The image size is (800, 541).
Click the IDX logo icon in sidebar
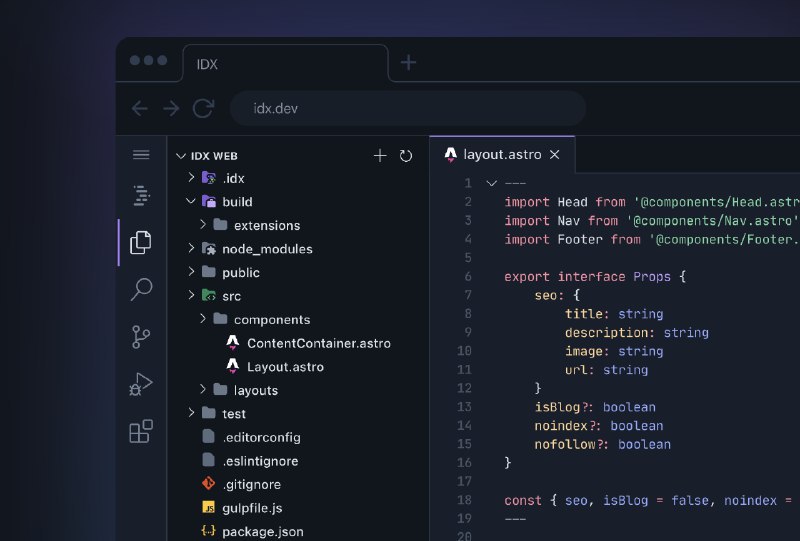141,195
